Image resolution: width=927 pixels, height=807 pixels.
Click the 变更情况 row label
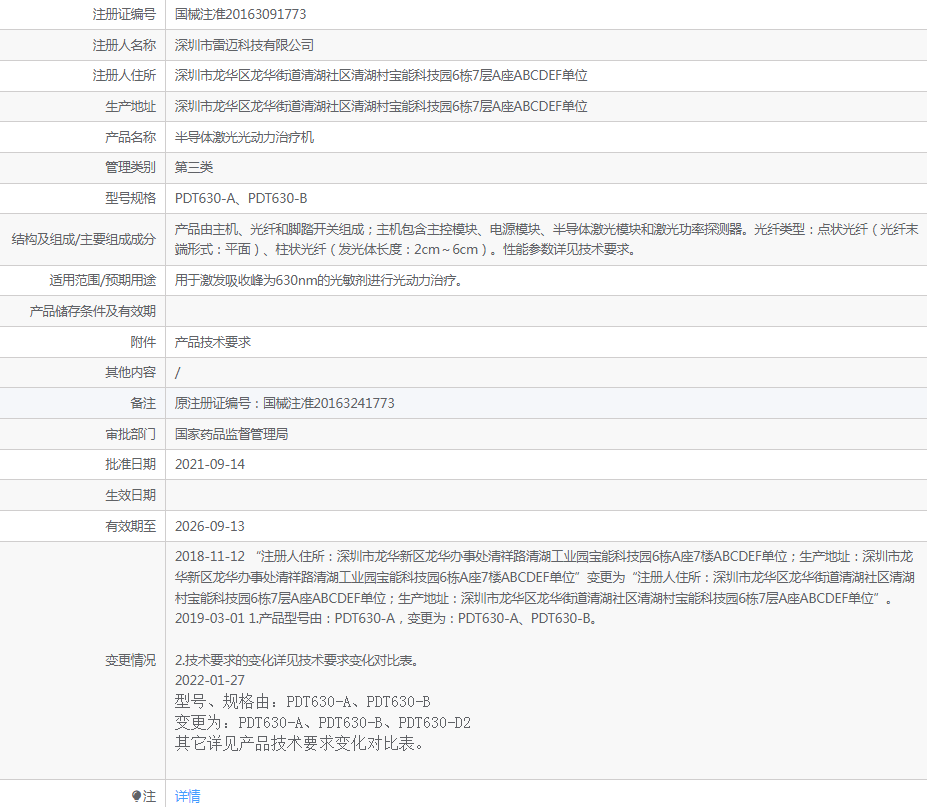pyautogui.click(x=130, y=660)
